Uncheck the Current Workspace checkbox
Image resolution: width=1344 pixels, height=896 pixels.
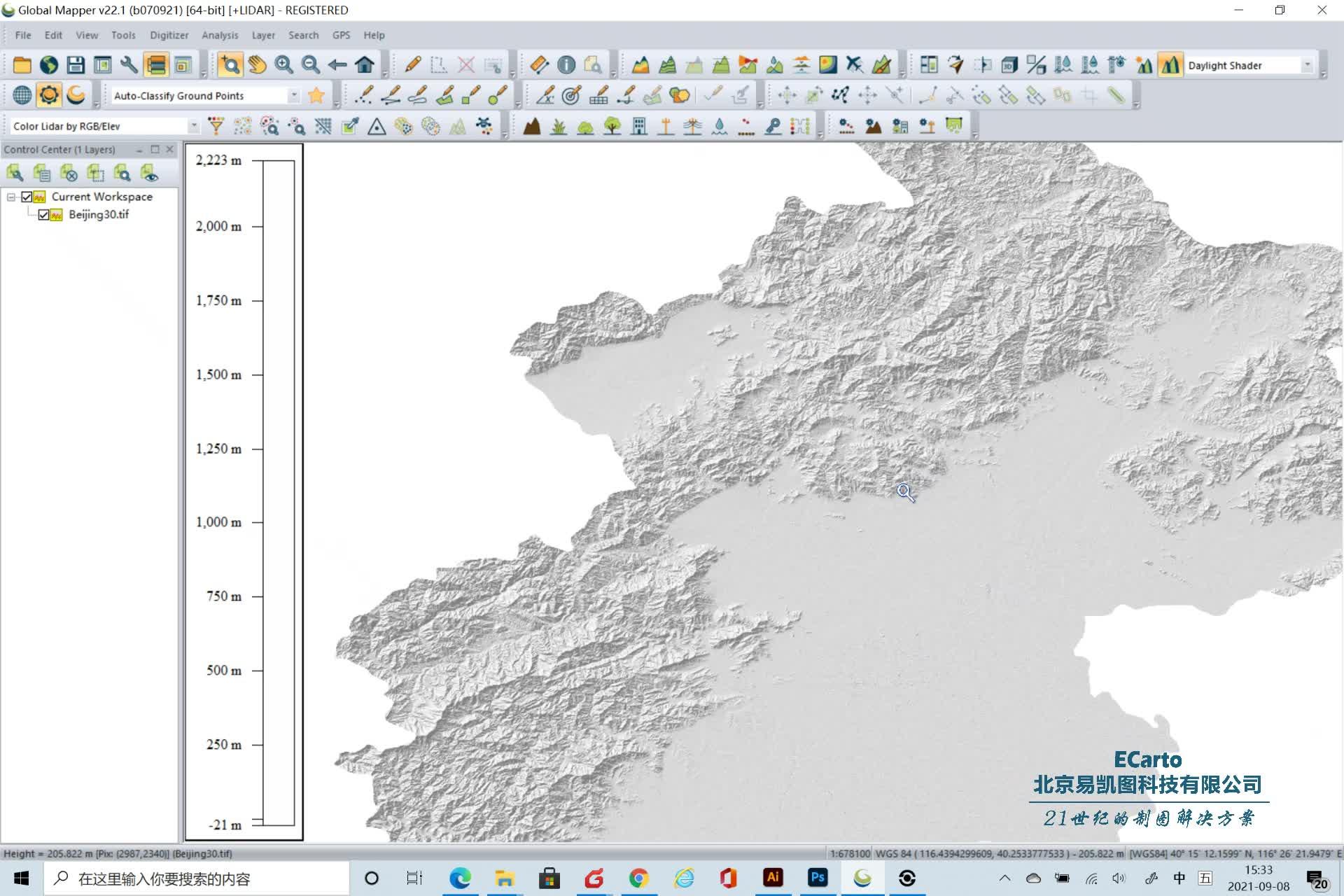click(x=27, y=197)
